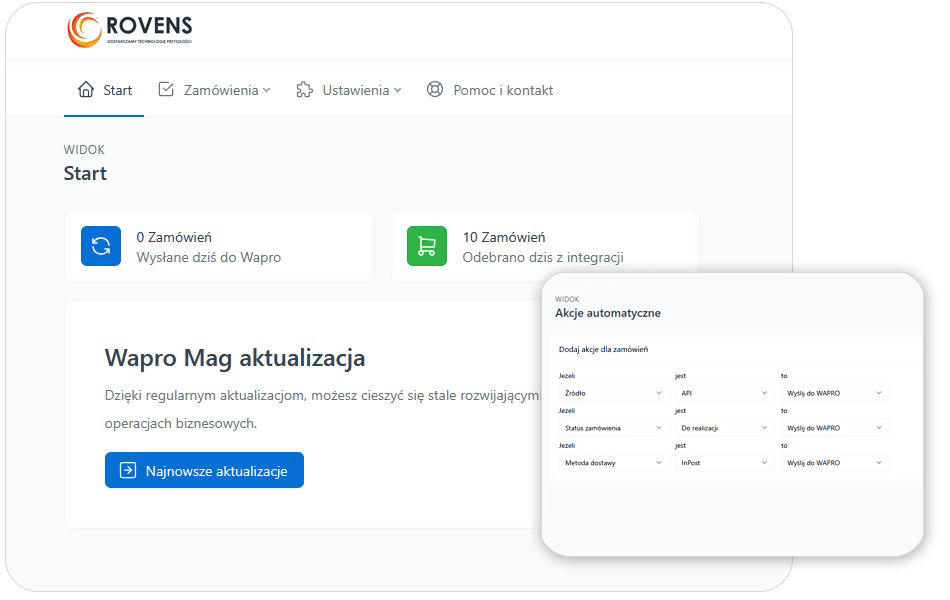Click the Rovens logo
950x600 pixels.
[130, 29]
